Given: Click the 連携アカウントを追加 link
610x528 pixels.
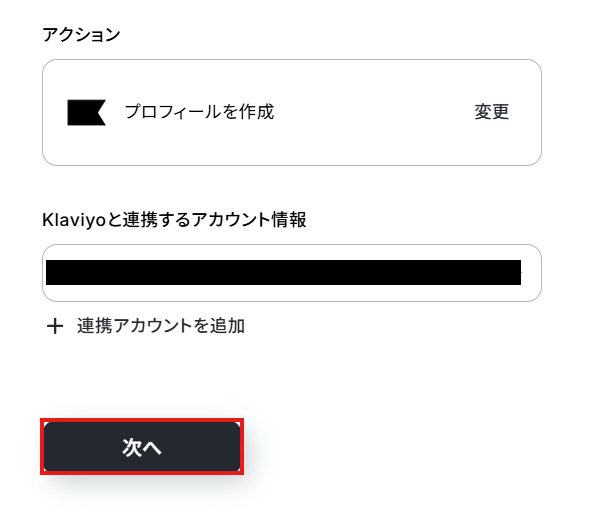Looking at the screenshot, I should [160, 326].
